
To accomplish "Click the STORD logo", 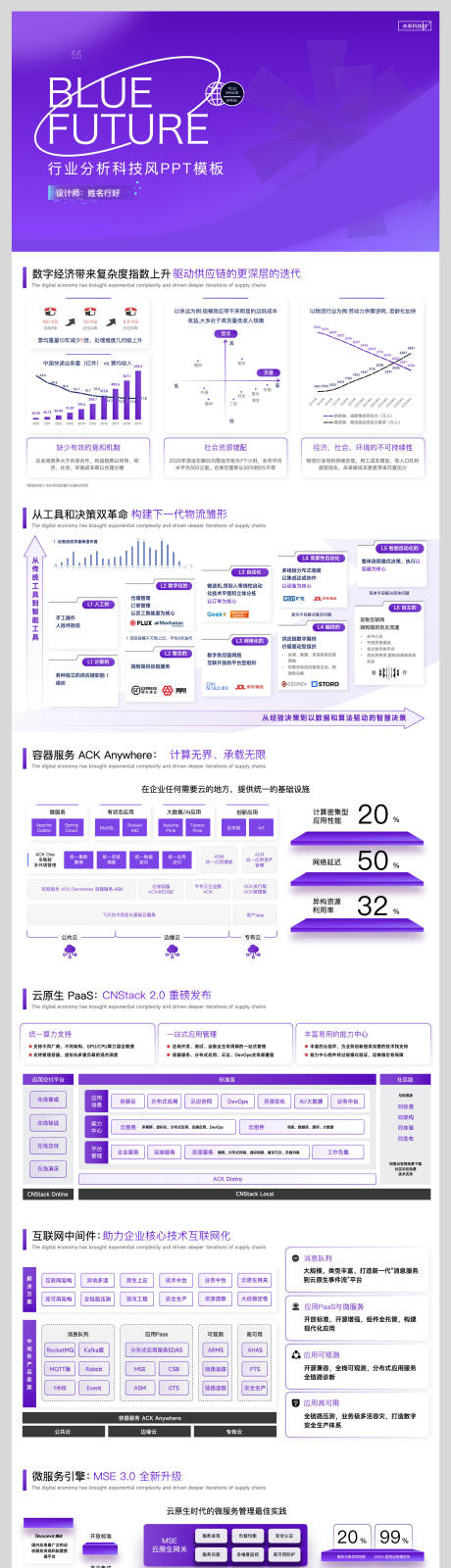I will [326, 684].
